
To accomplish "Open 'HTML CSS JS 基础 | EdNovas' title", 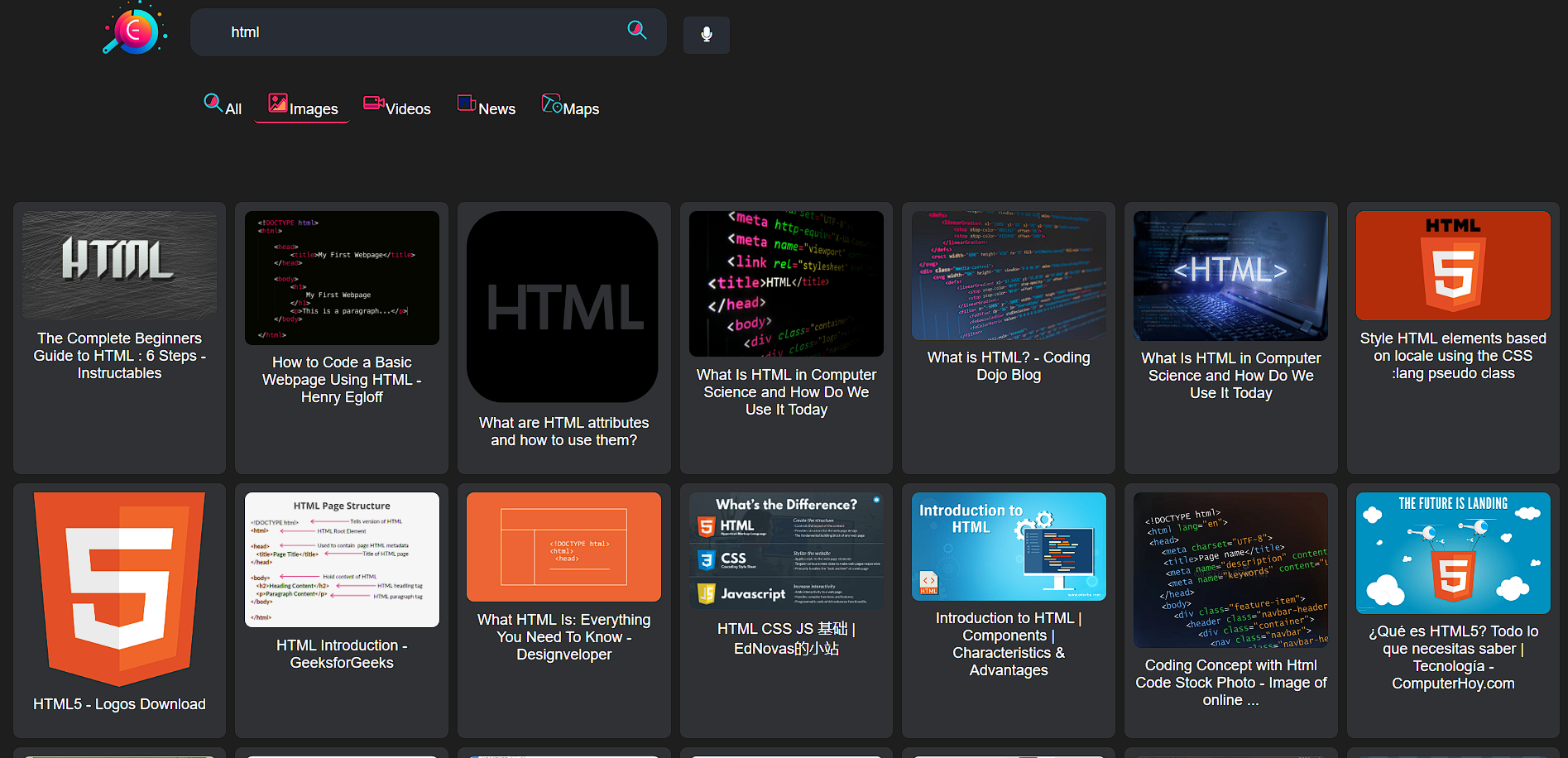I will 786,639.
